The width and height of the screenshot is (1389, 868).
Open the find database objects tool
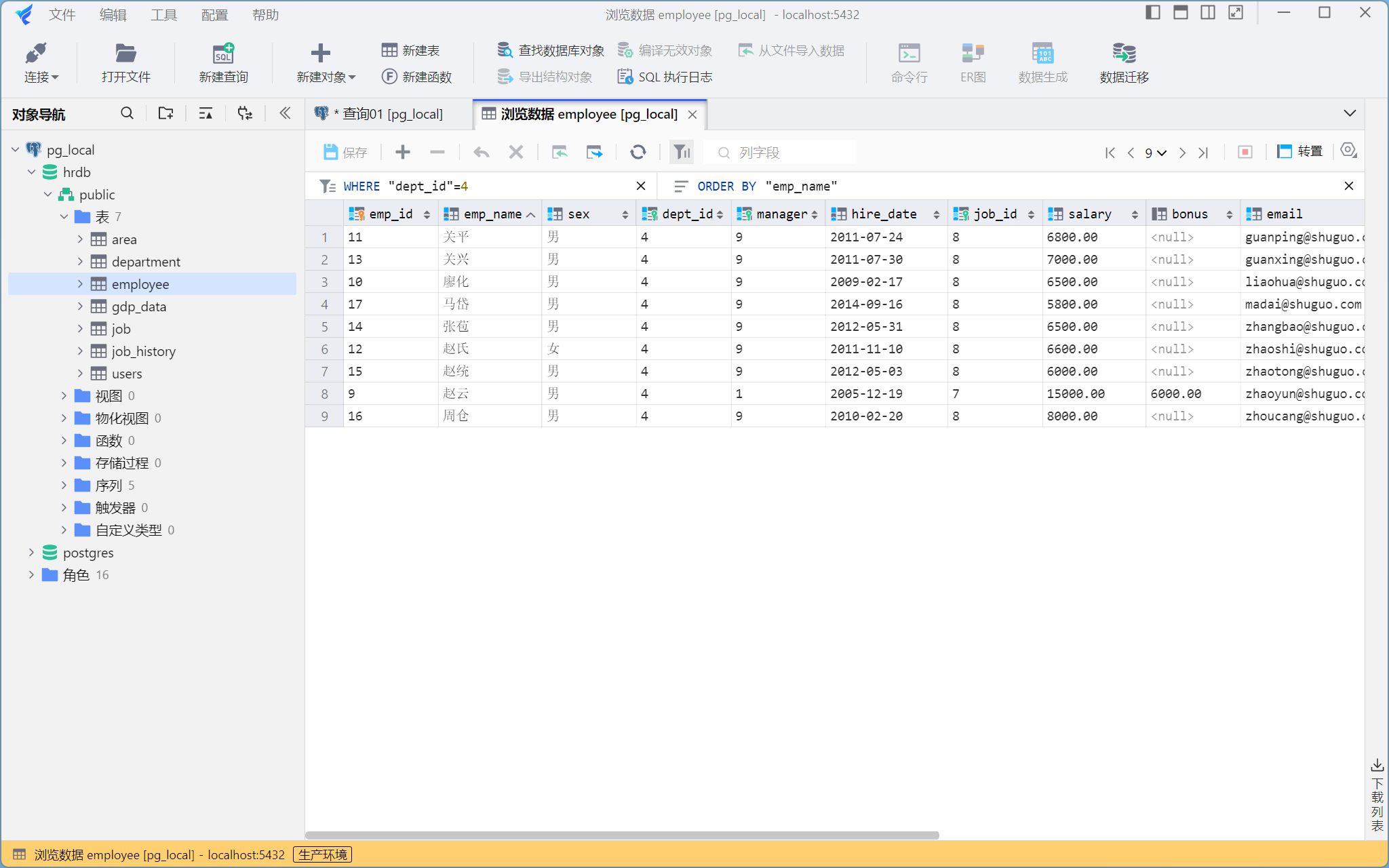[550, 50]
